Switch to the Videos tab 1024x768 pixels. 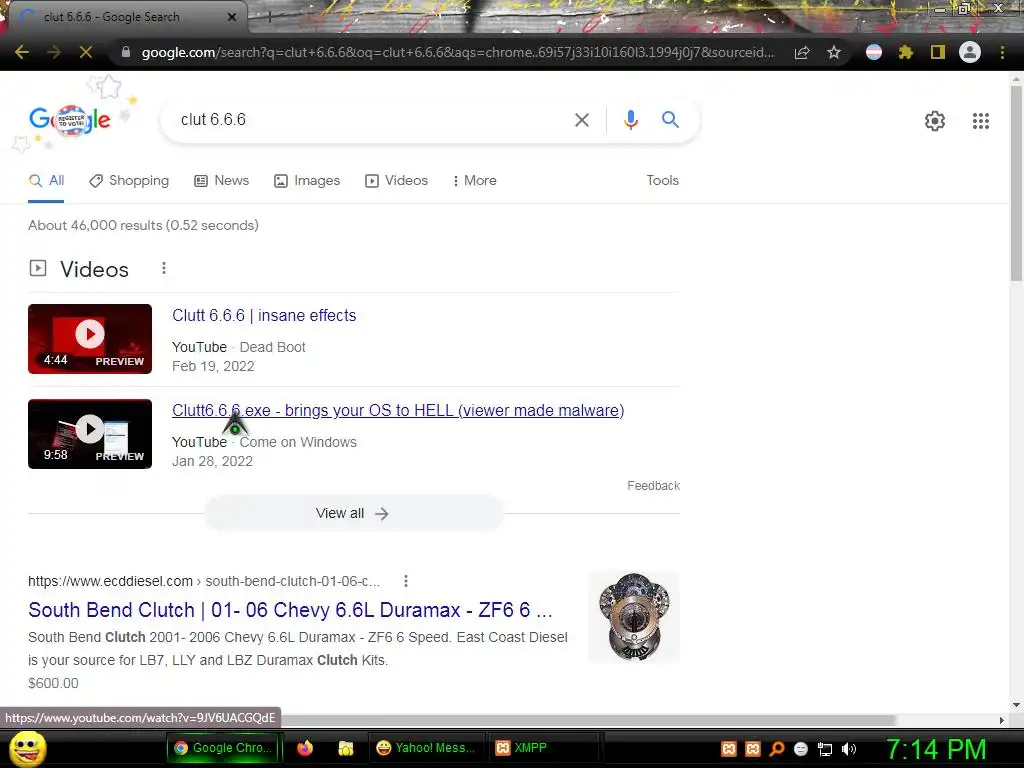coord(396,180)
